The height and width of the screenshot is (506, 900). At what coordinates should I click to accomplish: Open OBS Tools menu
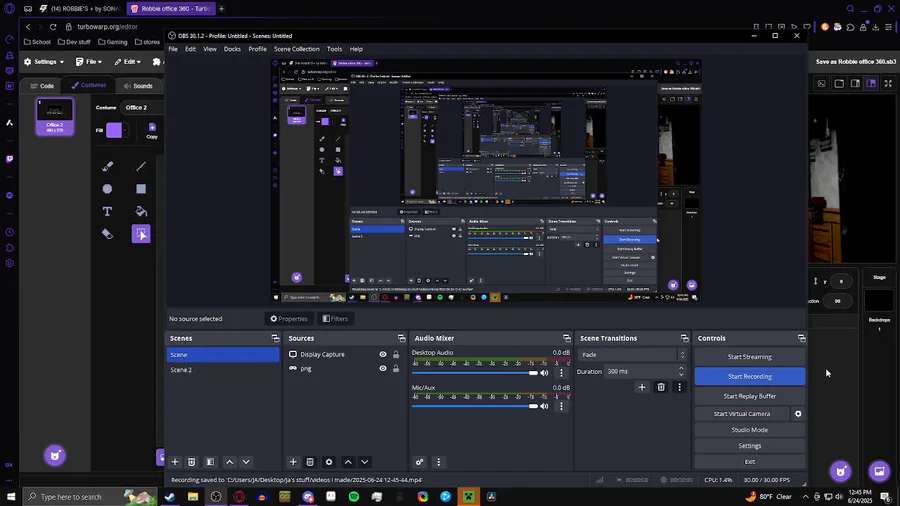point(334,49)
